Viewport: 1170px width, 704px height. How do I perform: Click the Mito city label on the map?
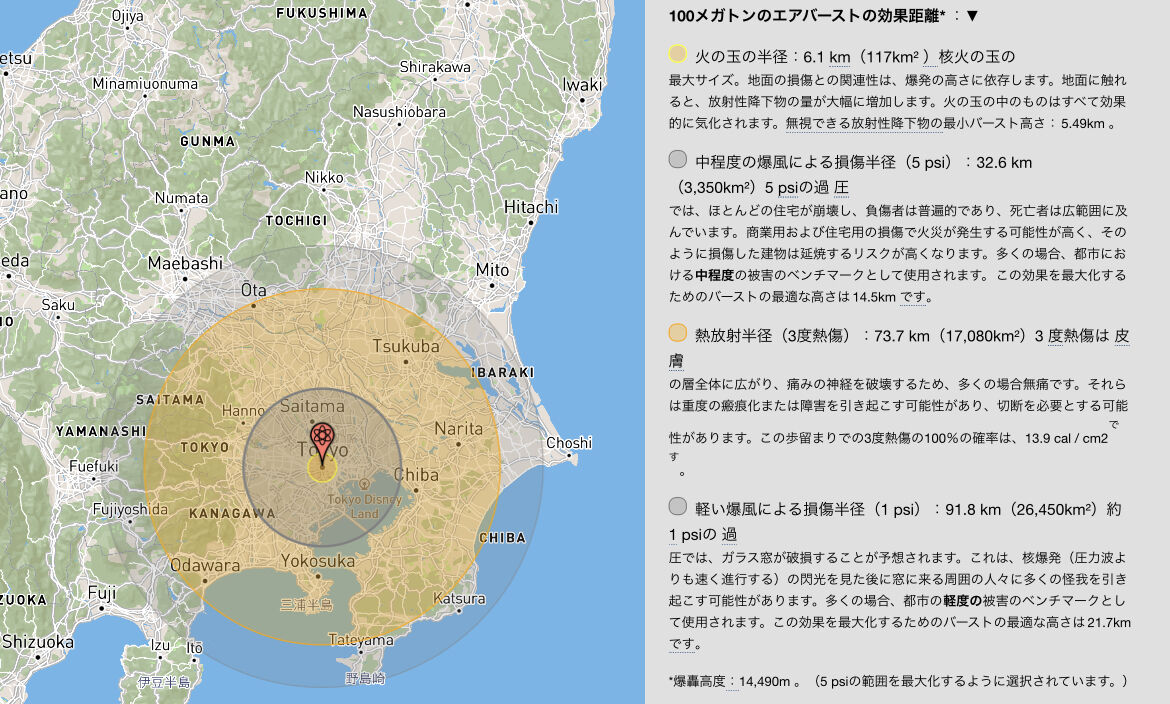tap(492, 270)
